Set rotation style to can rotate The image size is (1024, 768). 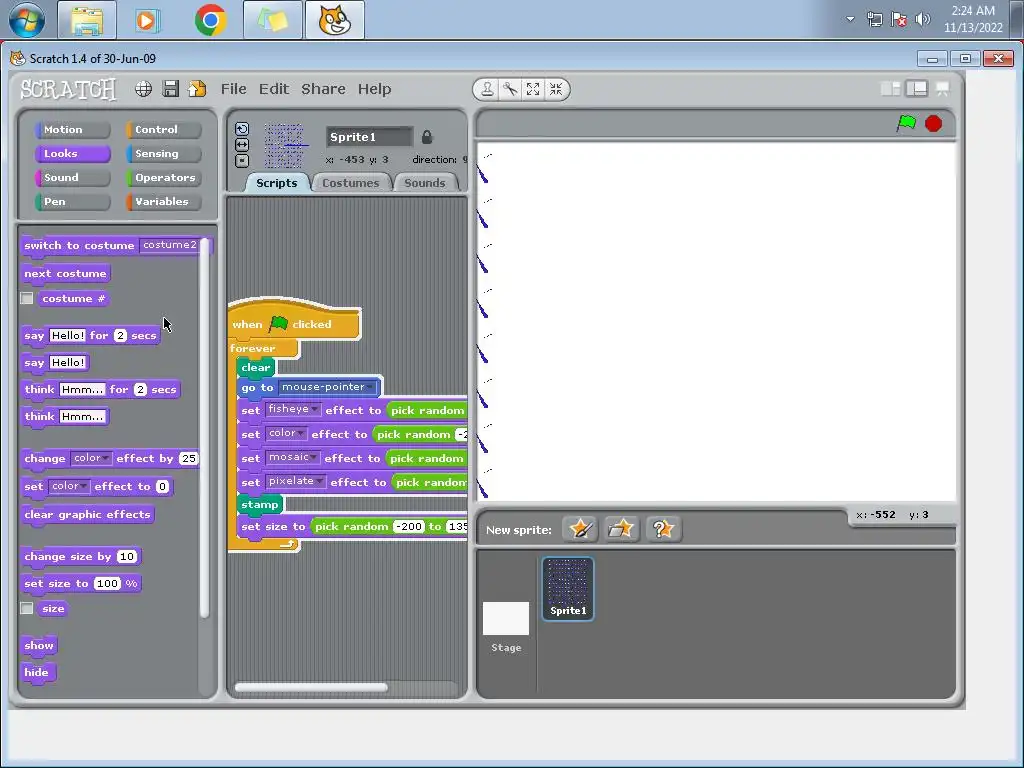pyautogui.click(x=242, y=129)
